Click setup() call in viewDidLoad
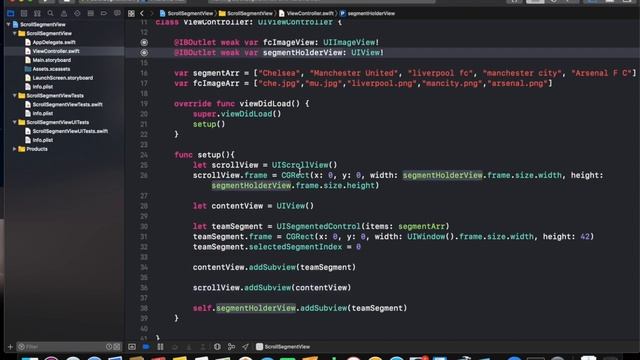The height and width of the screenshot is (360, 640). point(209,124)
